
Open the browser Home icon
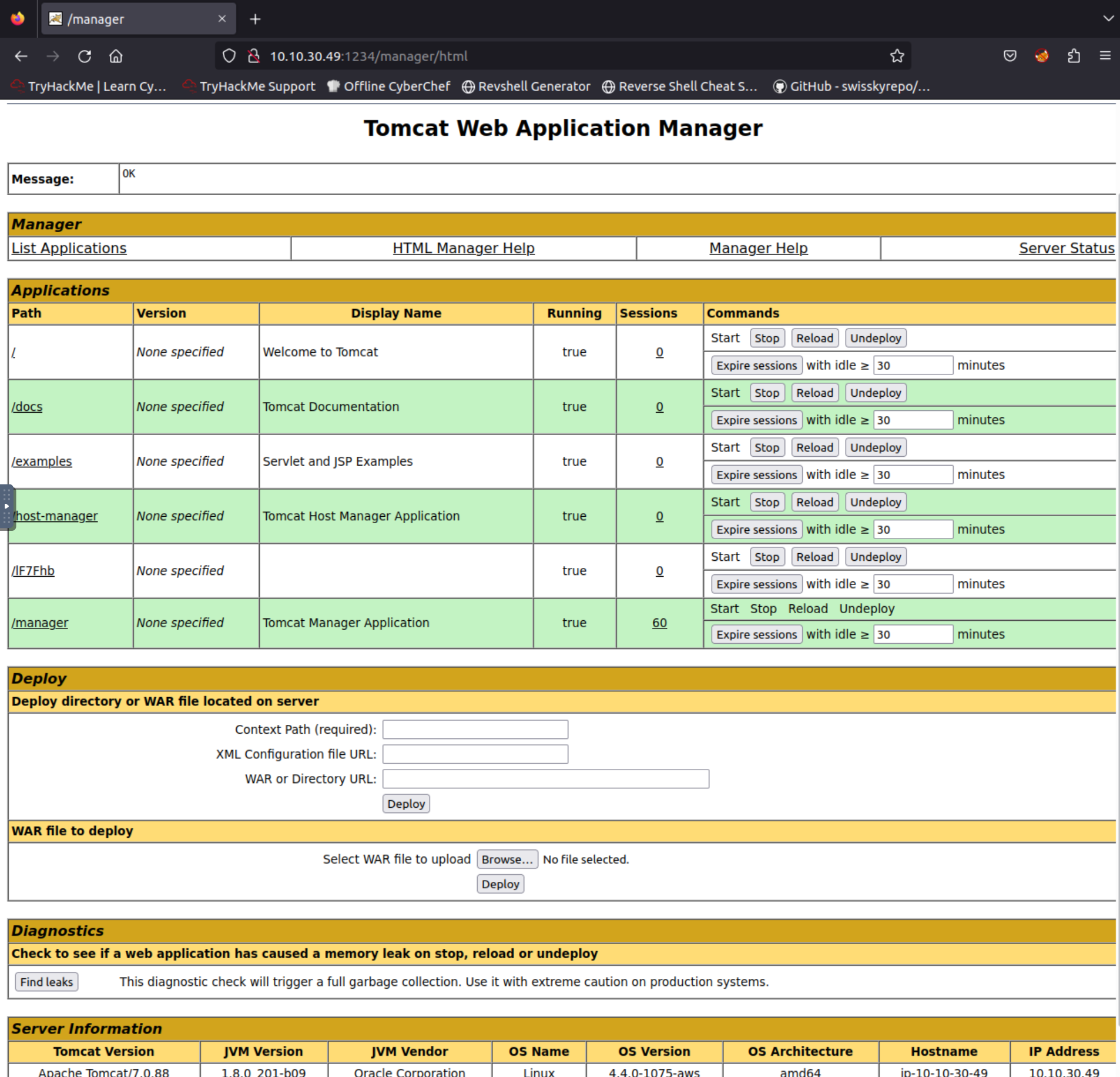pos(116,56)
